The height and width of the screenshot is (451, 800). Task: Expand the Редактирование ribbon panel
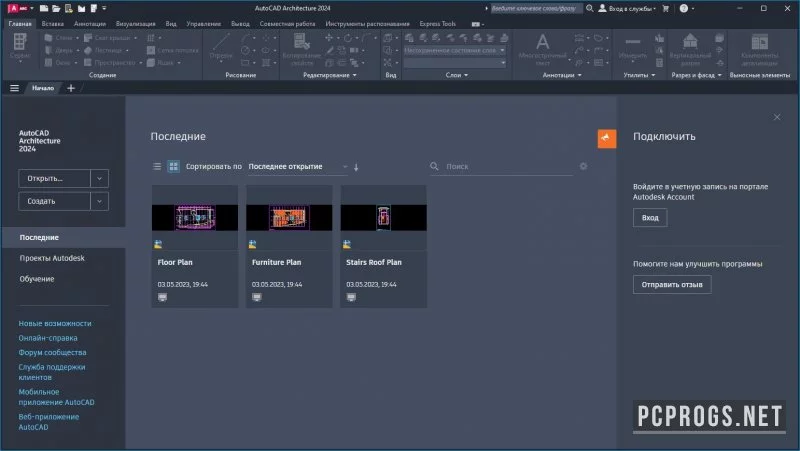(330, 75)
